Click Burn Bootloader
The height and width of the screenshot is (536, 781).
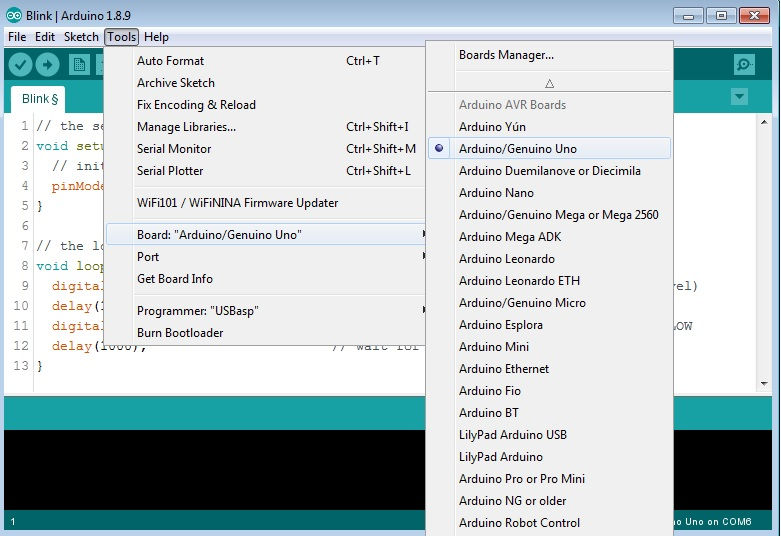[266, 333]
